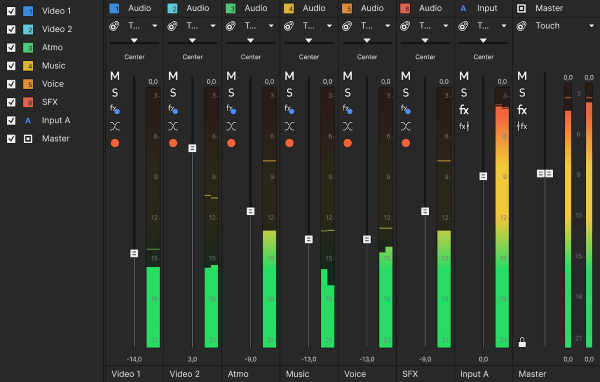Image resolution: width=600 pixels, height=382 pixels.
Task: Click the phase invert icon on Voice
Action: click(347, 126)
